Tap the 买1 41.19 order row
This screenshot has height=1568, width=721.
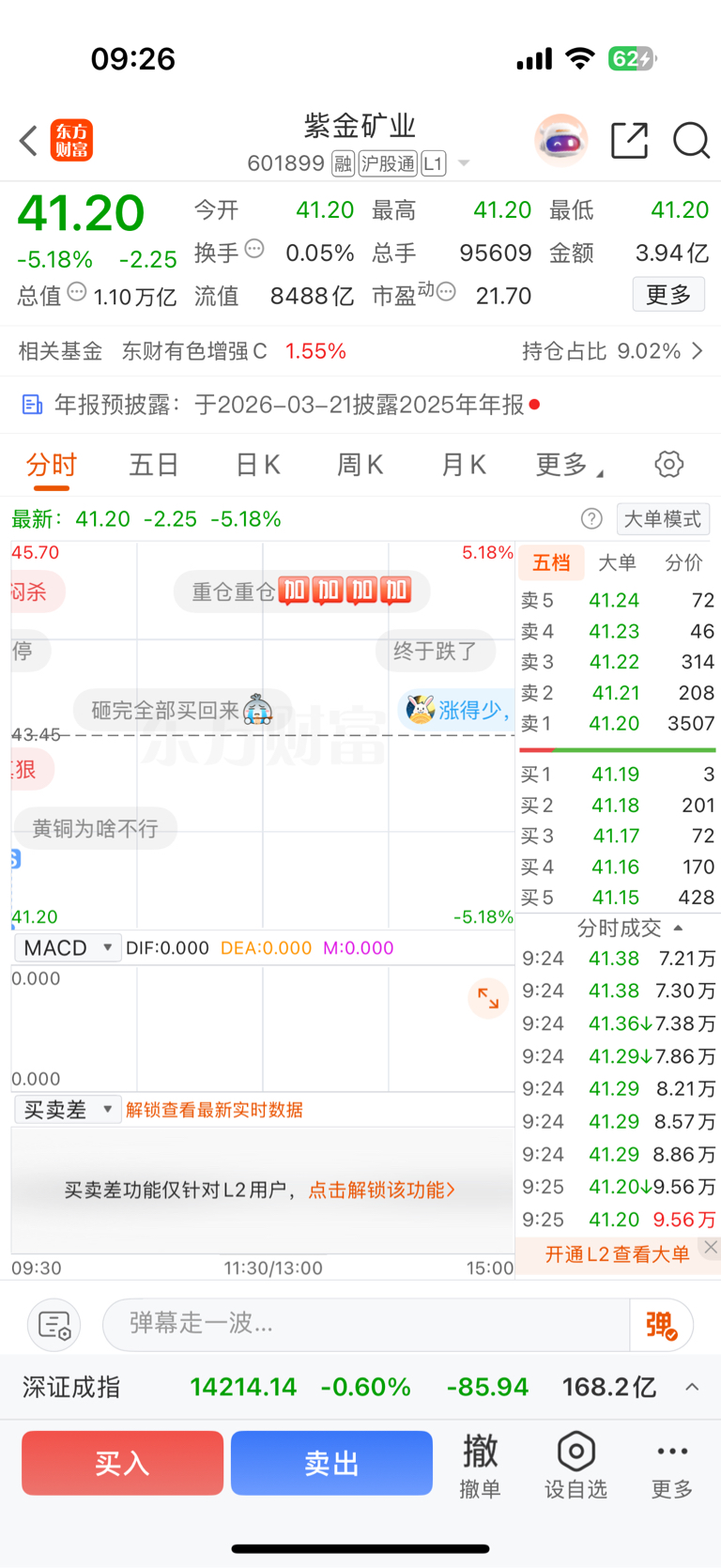(x=618, y=775)
